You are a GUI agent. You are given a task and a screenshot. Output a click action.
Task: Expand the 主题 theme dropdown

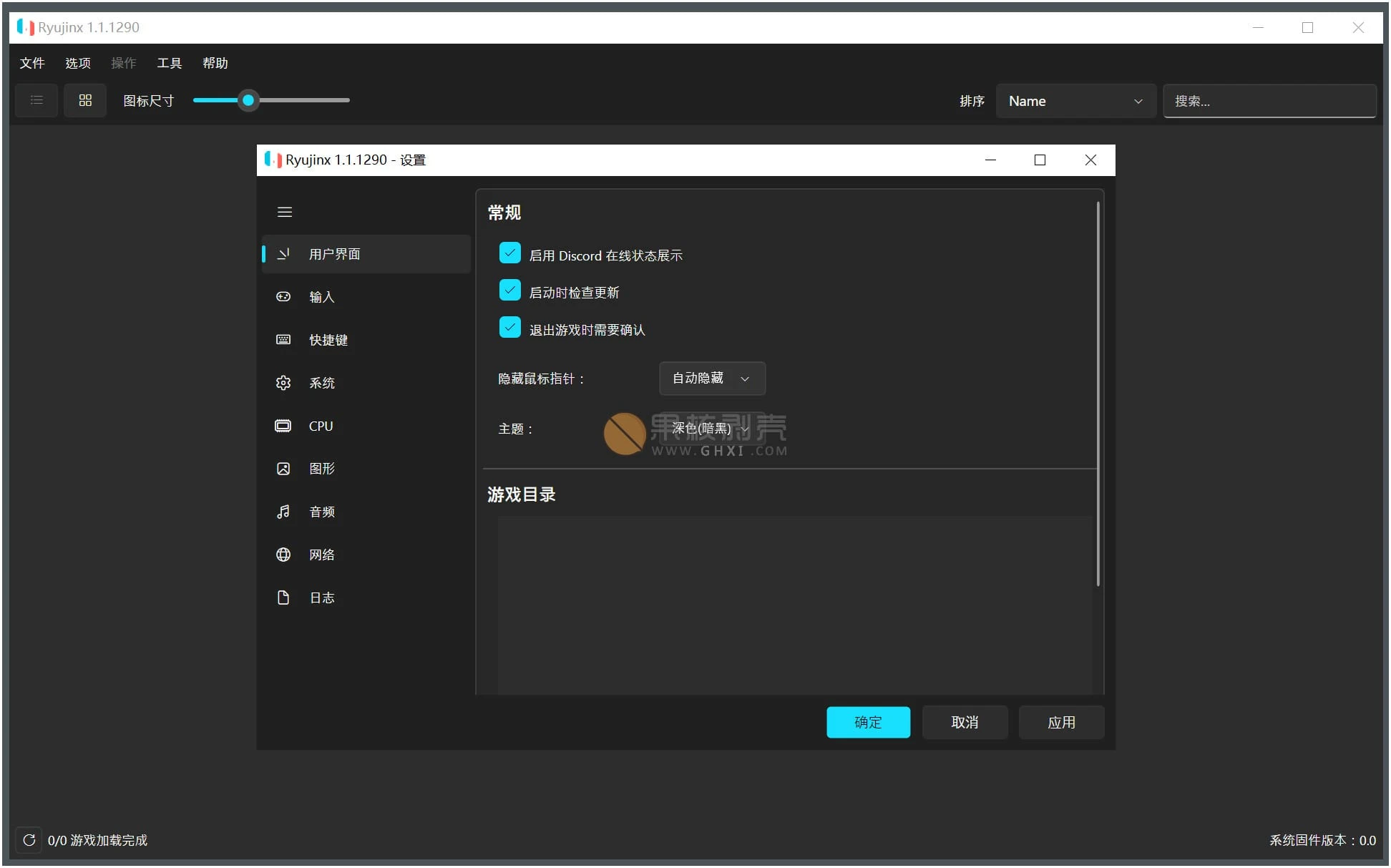(711, 428)
